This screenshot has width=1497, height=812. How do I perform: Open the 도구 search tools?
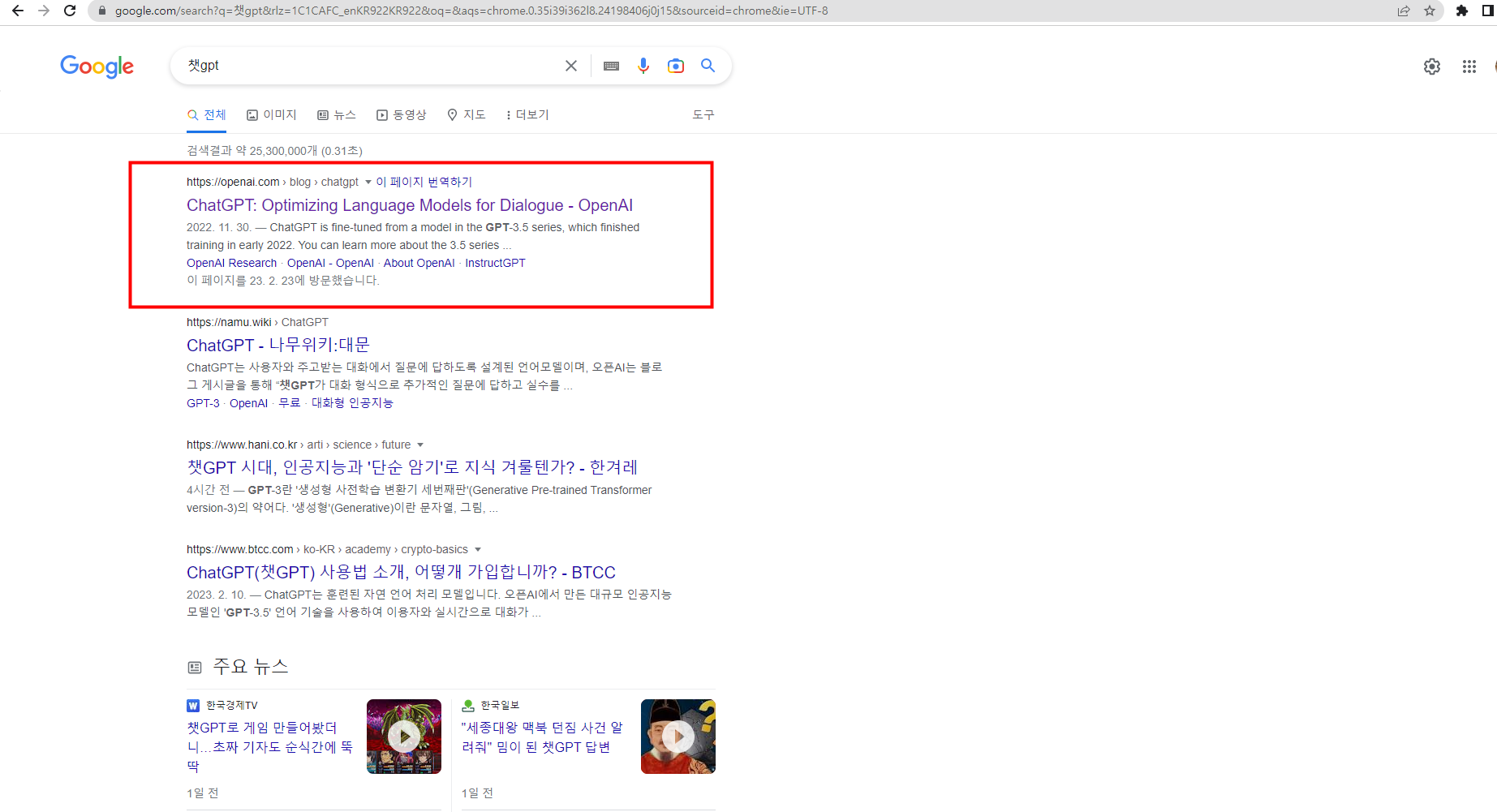click(x=703, y=115)
